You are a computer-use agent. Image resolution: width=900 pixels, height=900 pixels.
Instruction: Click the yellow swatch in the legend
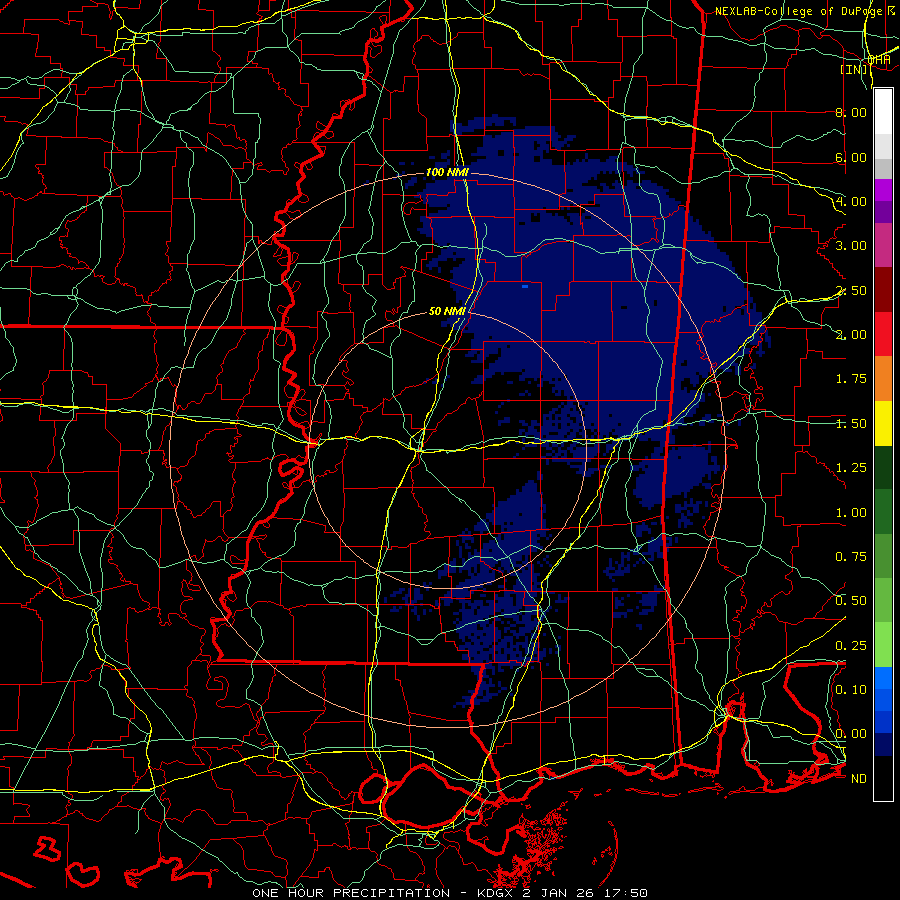pyautogui.click(x=883, y=423)
